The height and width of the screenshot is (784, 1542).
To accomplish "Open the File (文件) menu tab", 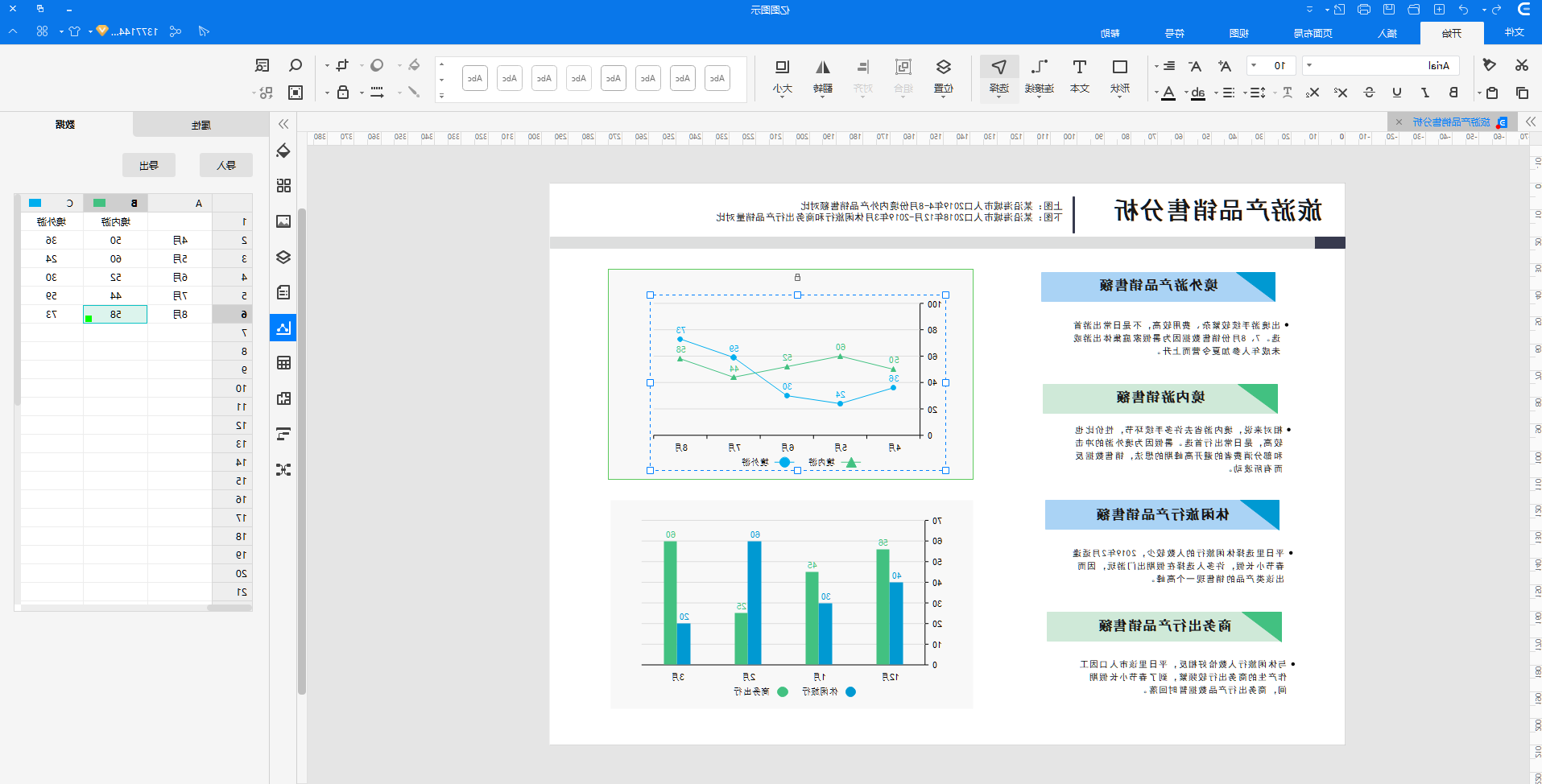I will click(1515, 32).
